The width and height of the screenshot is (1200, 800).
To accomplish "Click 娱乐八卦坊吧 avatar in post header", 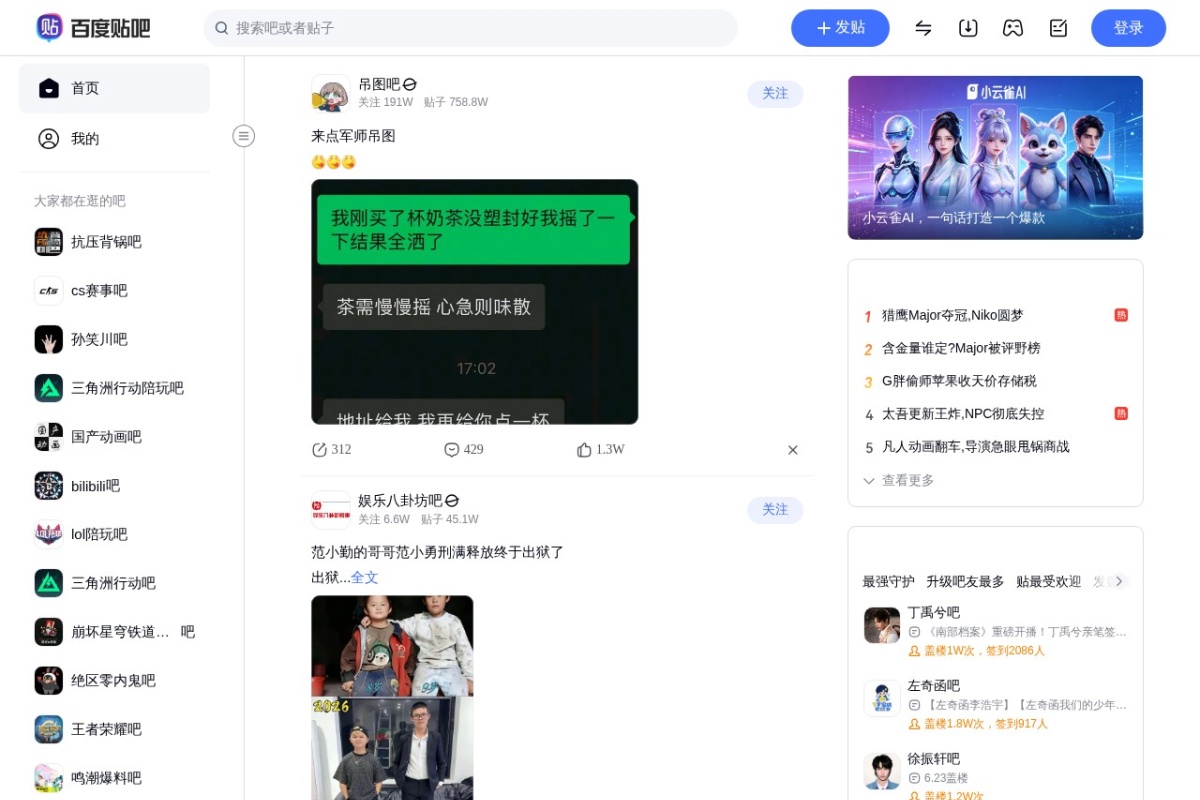I will click(330, 509).
